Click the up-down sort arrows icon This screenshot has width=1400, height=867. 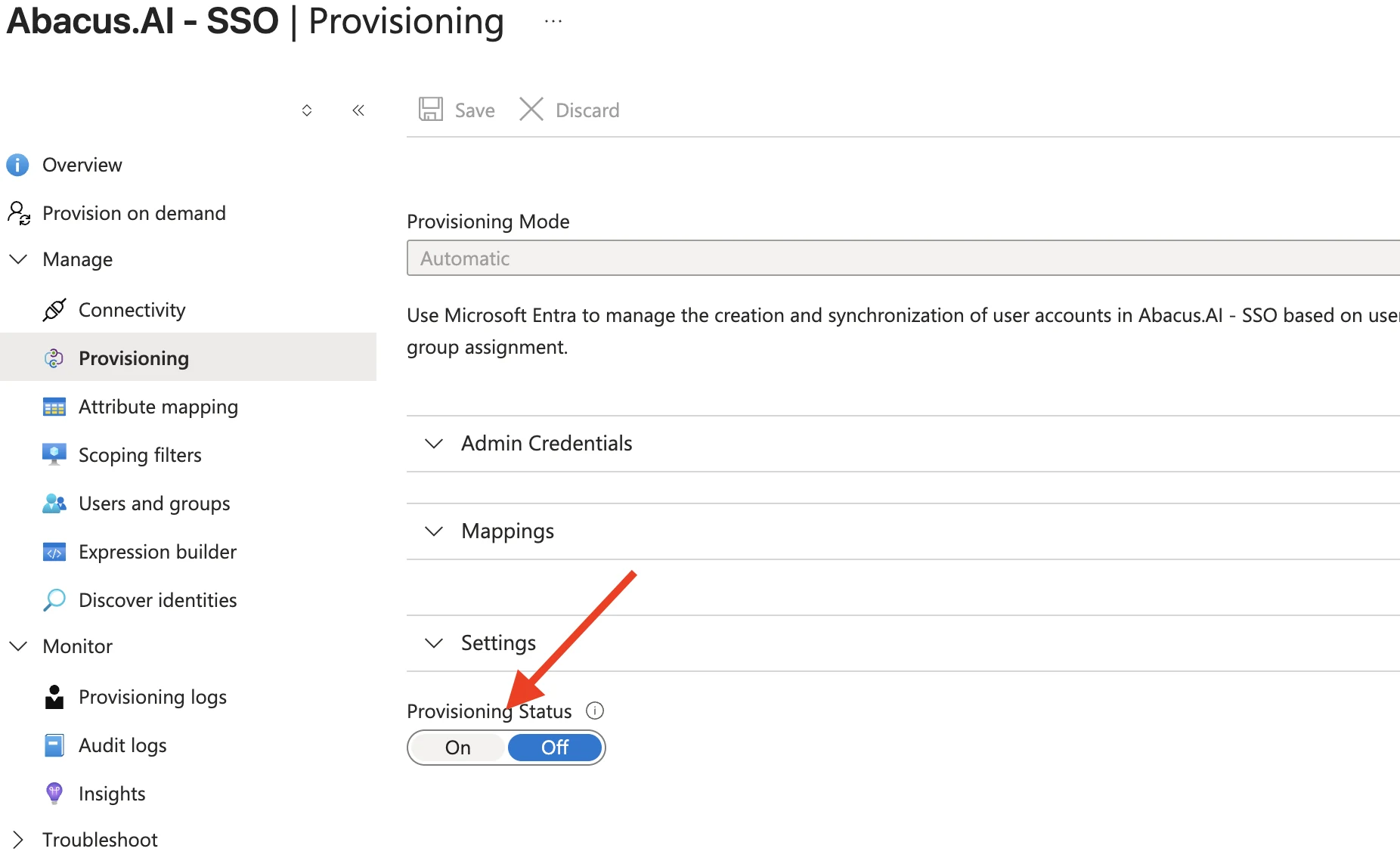point(307,110)
